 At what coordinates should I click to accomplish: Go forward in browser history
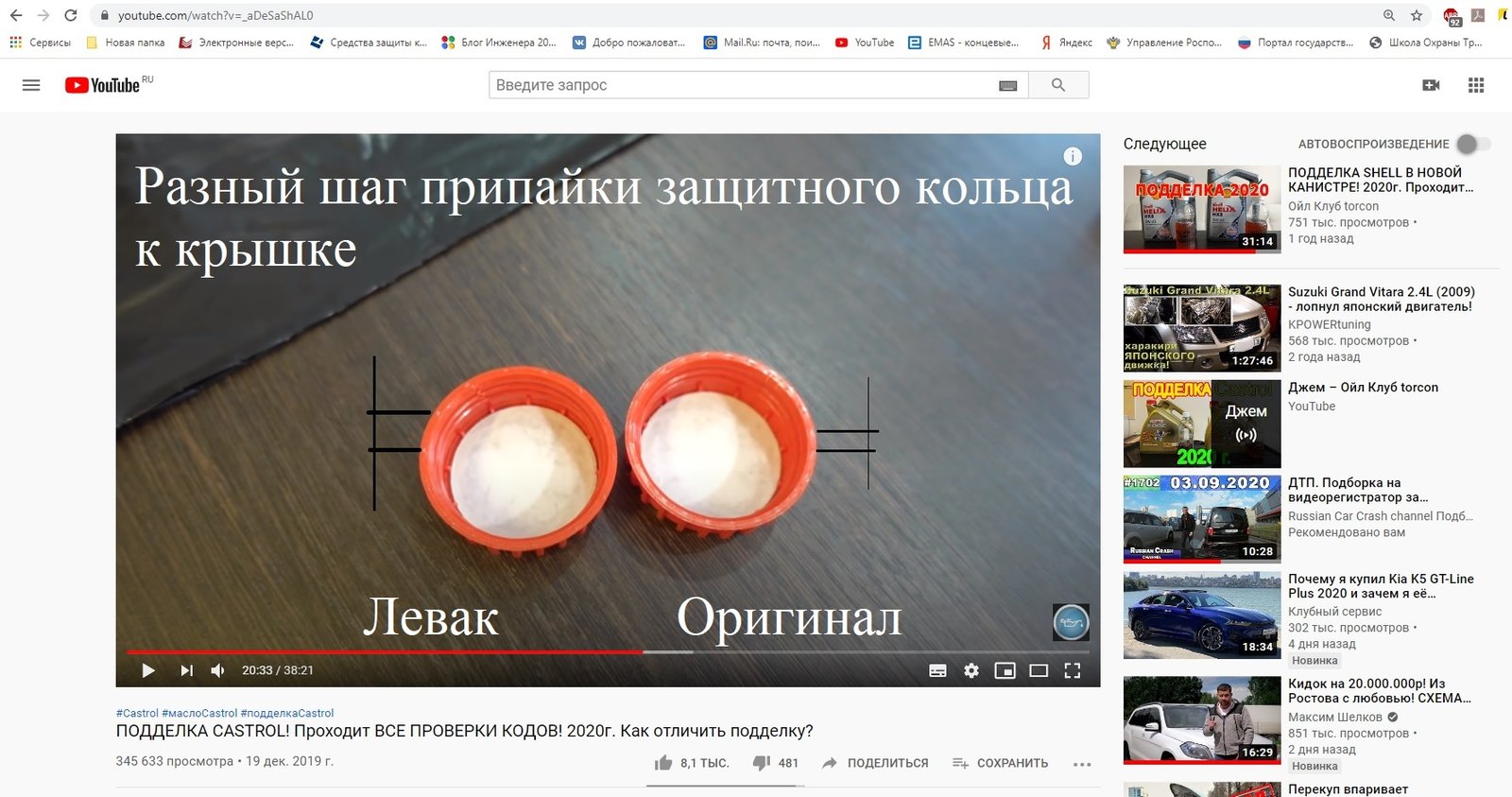click(x=43, y=15)
